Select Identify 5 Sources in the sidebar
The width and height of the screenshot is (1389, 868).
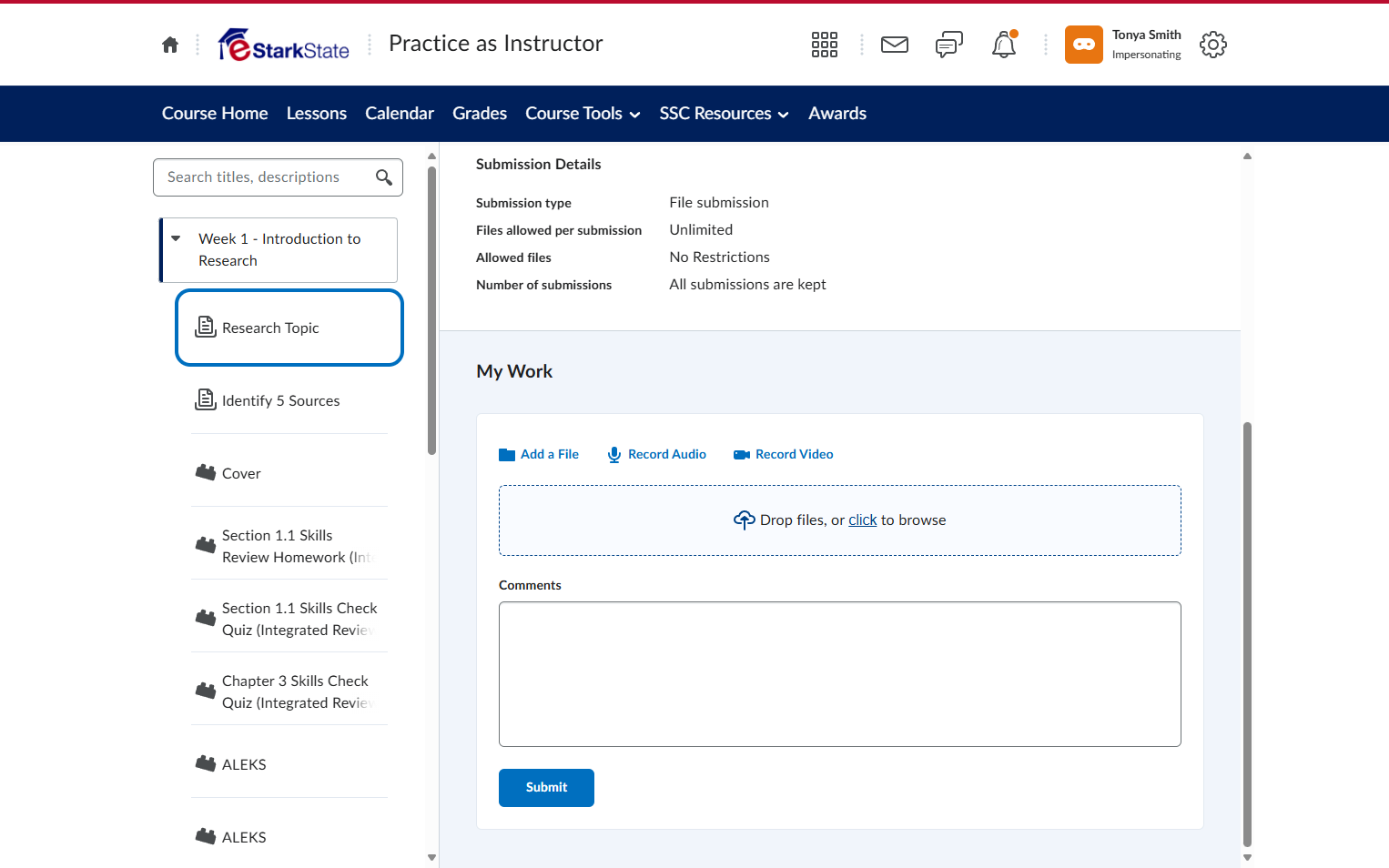[x=289, y=400]
